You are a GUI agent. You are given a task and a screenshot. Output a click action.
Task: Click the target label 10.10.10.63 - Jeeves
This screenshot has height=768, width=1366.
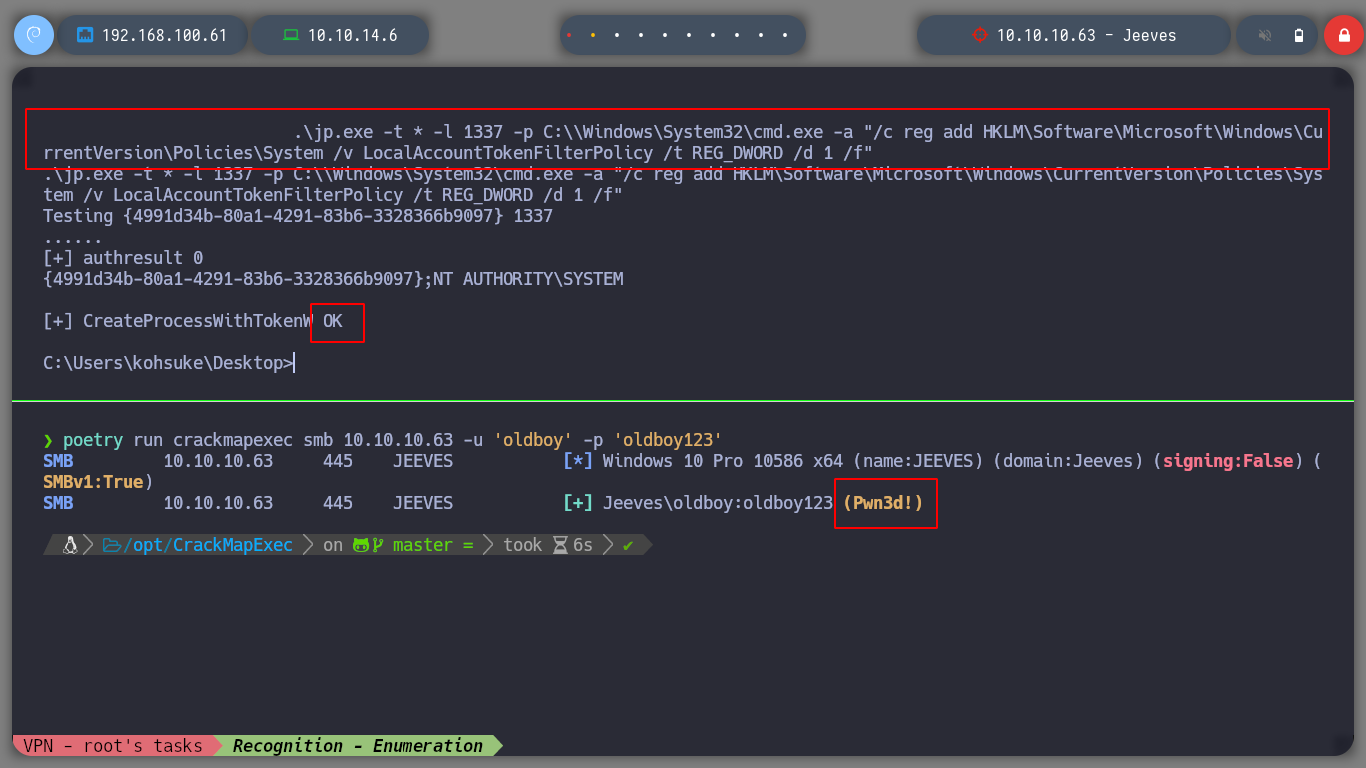[x=1086, y=35]
